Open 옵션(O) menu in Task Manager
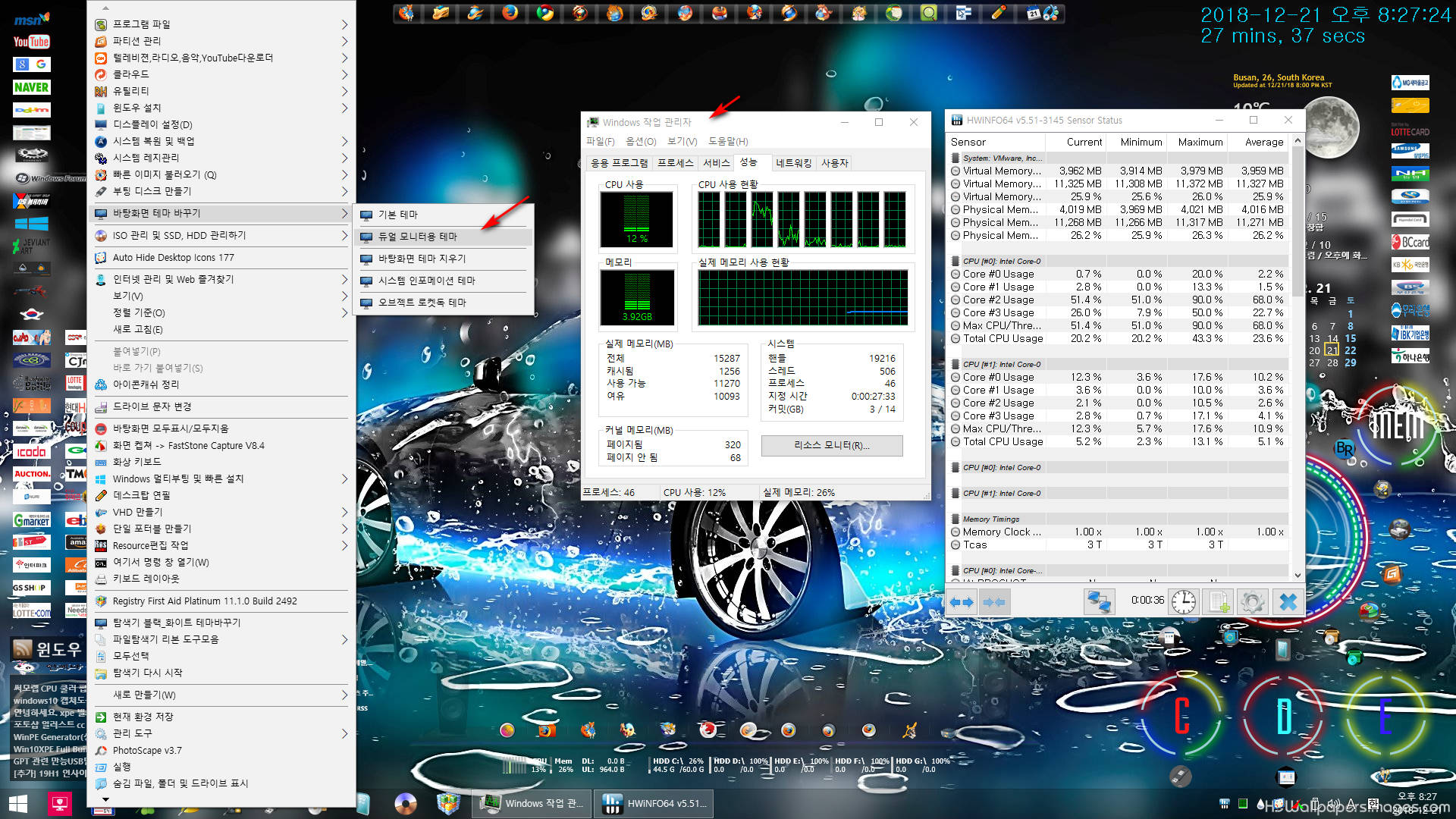The width and height of the screenshot is (1456, 819). click(641, 142)
